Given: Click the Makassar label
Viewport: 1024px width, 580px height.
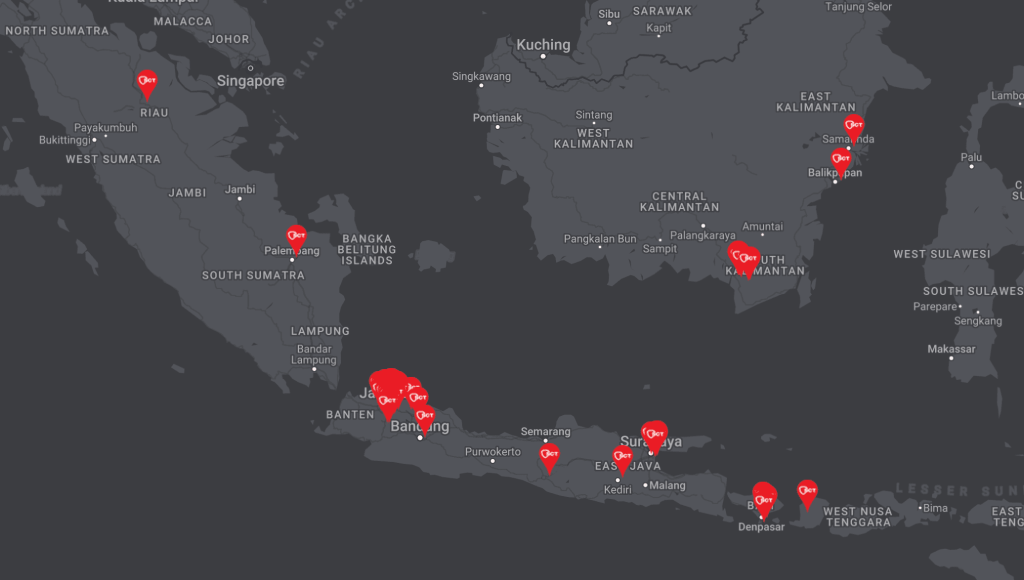Looking at the screenshot, I should [x=952, y=349].
